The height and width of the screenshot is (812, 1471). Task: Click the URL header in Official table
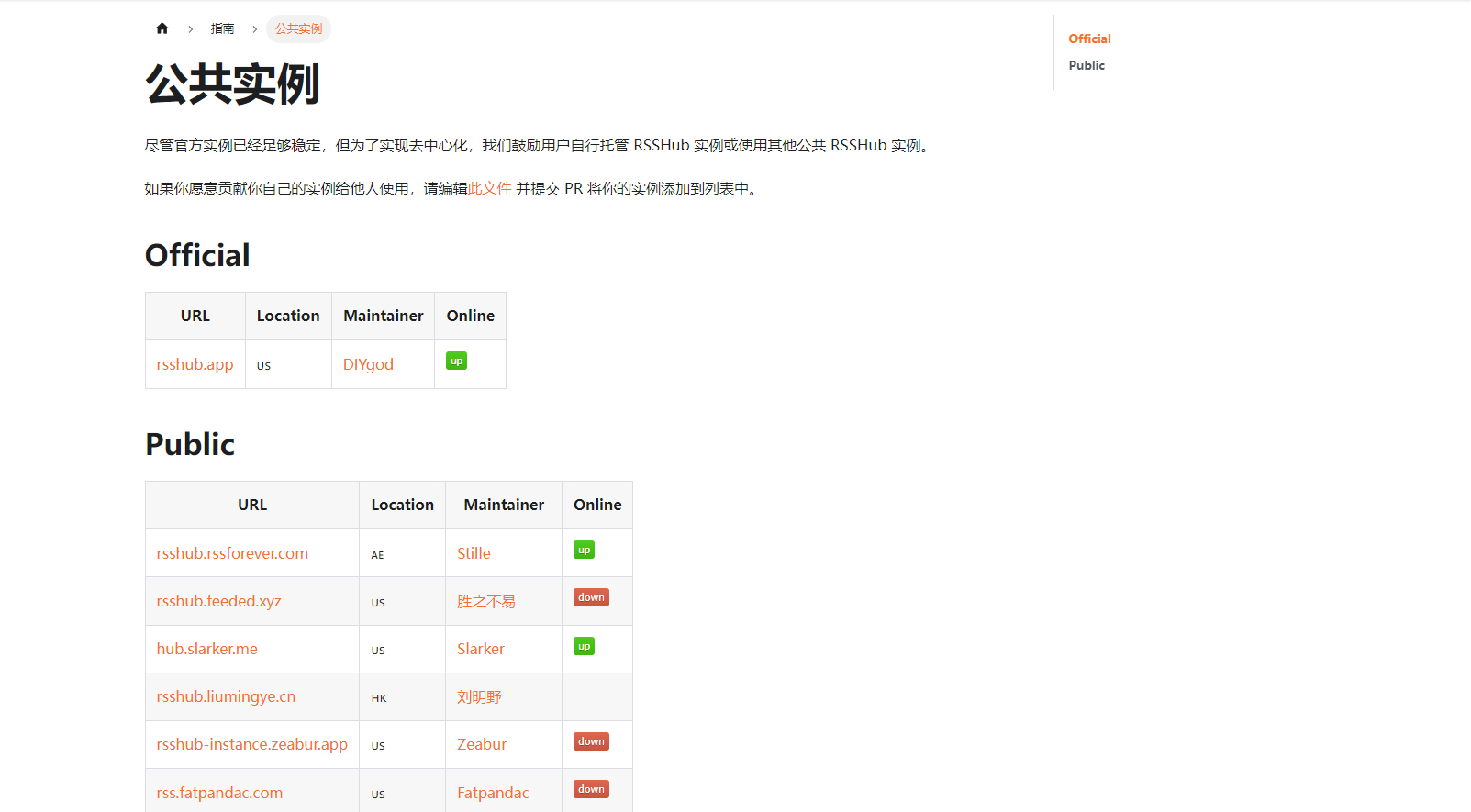click(x=195, y=316)
